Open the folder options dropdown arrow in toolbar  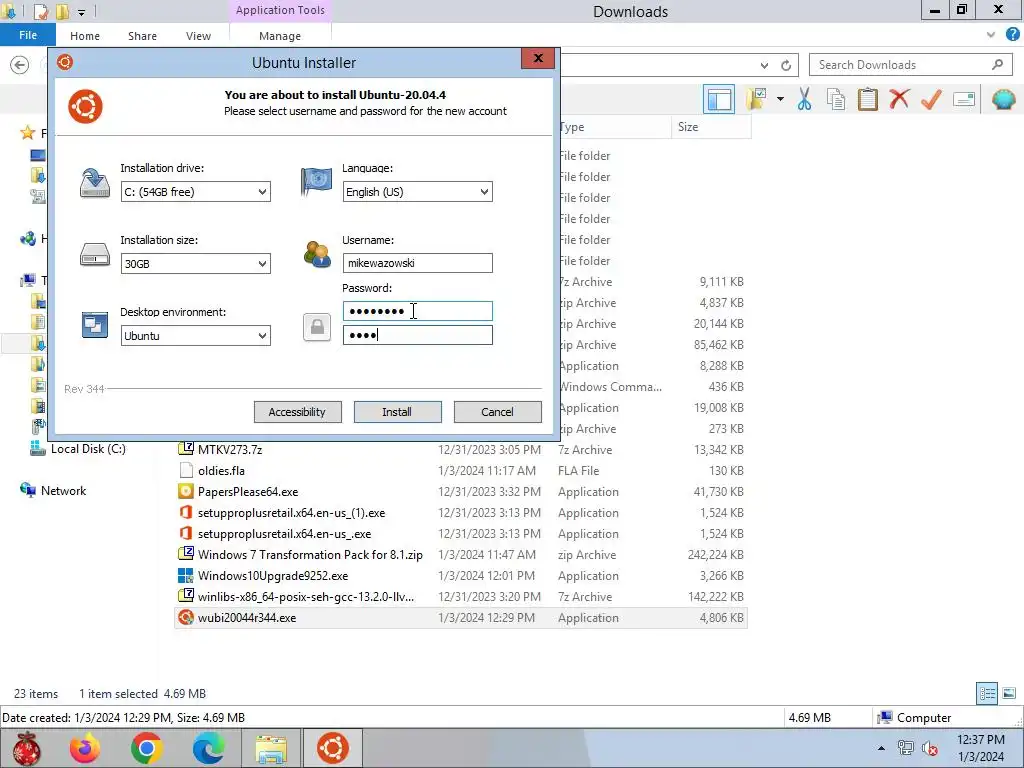pyautogui.click(x=780, y=99)
